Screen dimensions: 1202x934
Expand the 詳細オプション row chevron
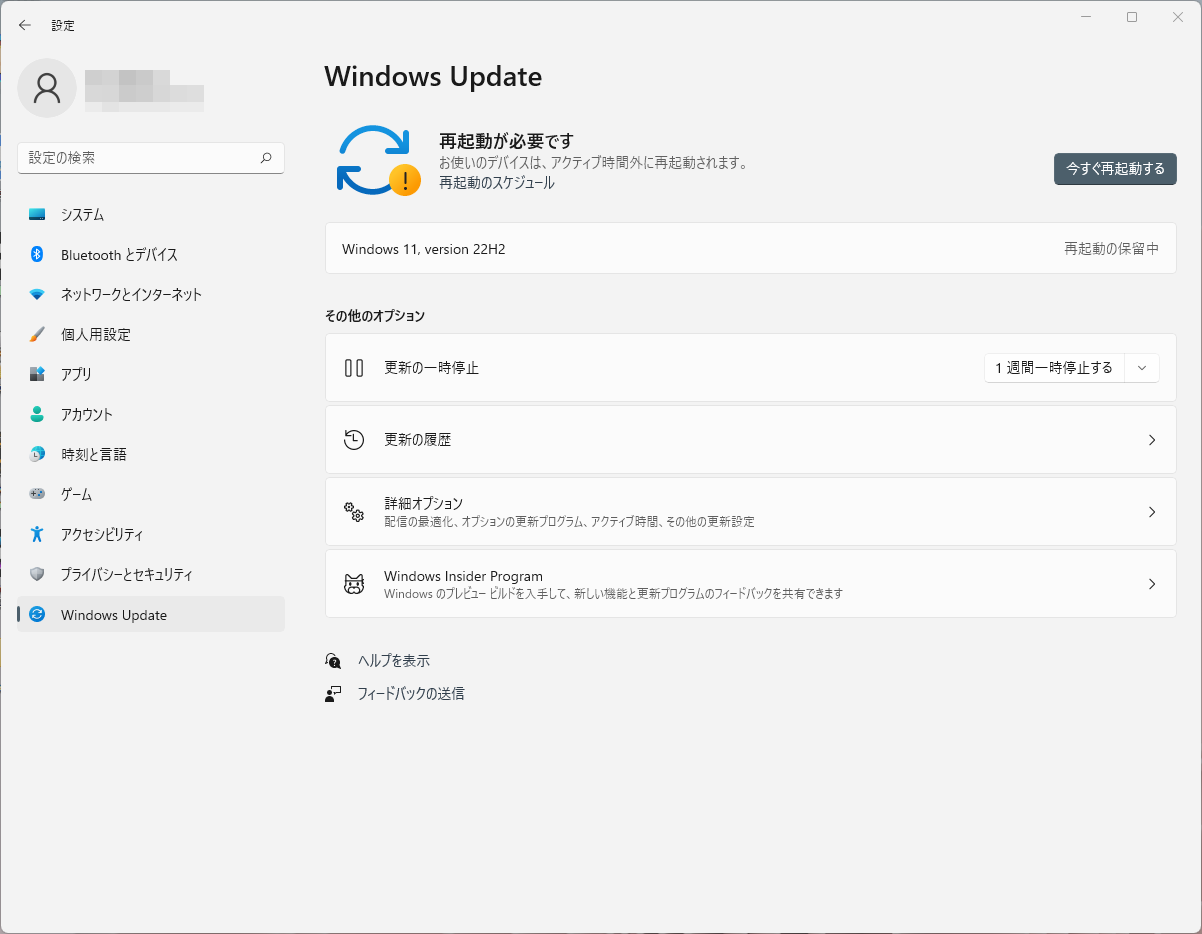pos(1152,512)
